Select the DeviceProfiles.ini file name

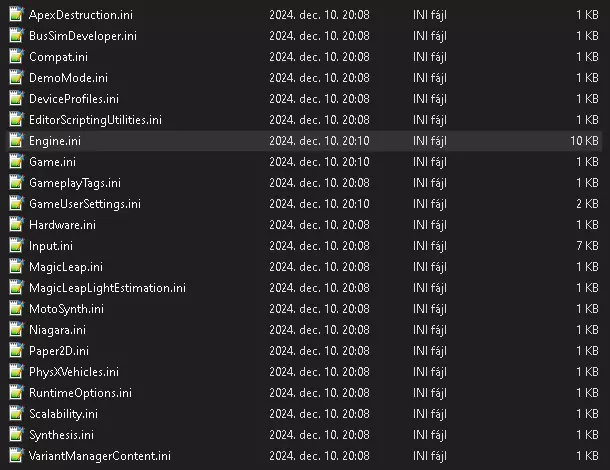74,99
